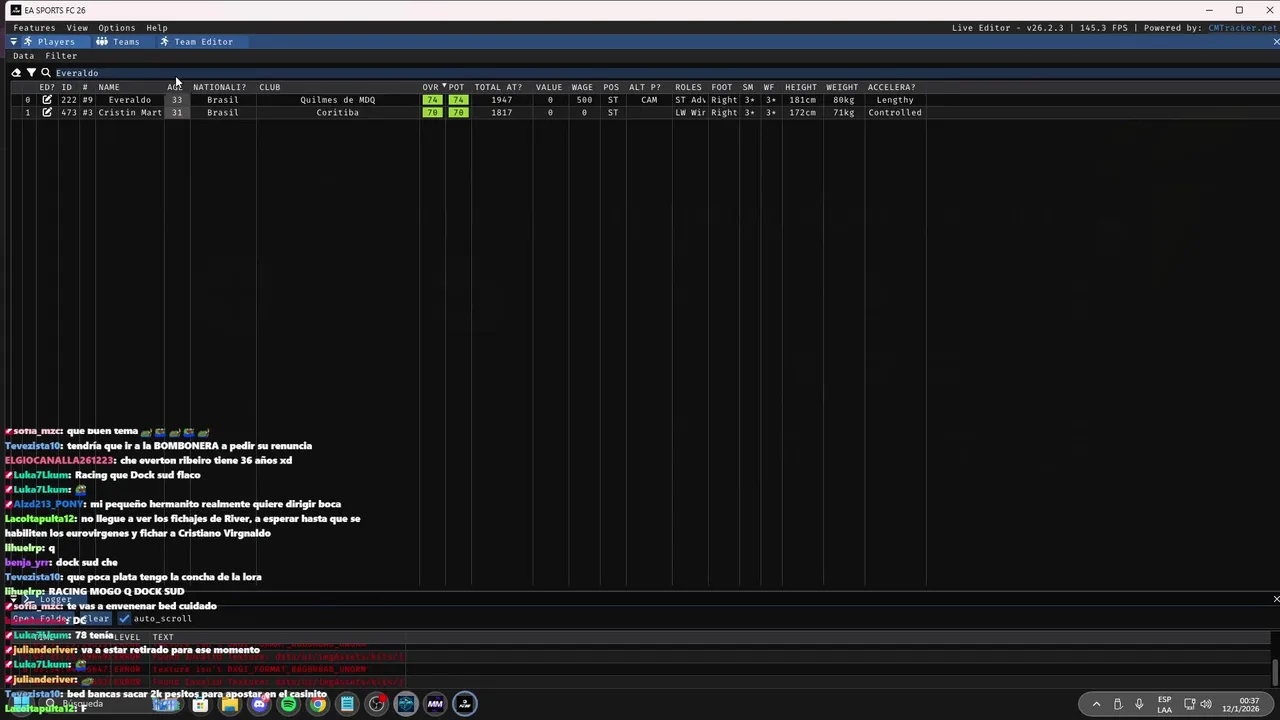Open OBS Studio from the taskbar

pos(376,704)
